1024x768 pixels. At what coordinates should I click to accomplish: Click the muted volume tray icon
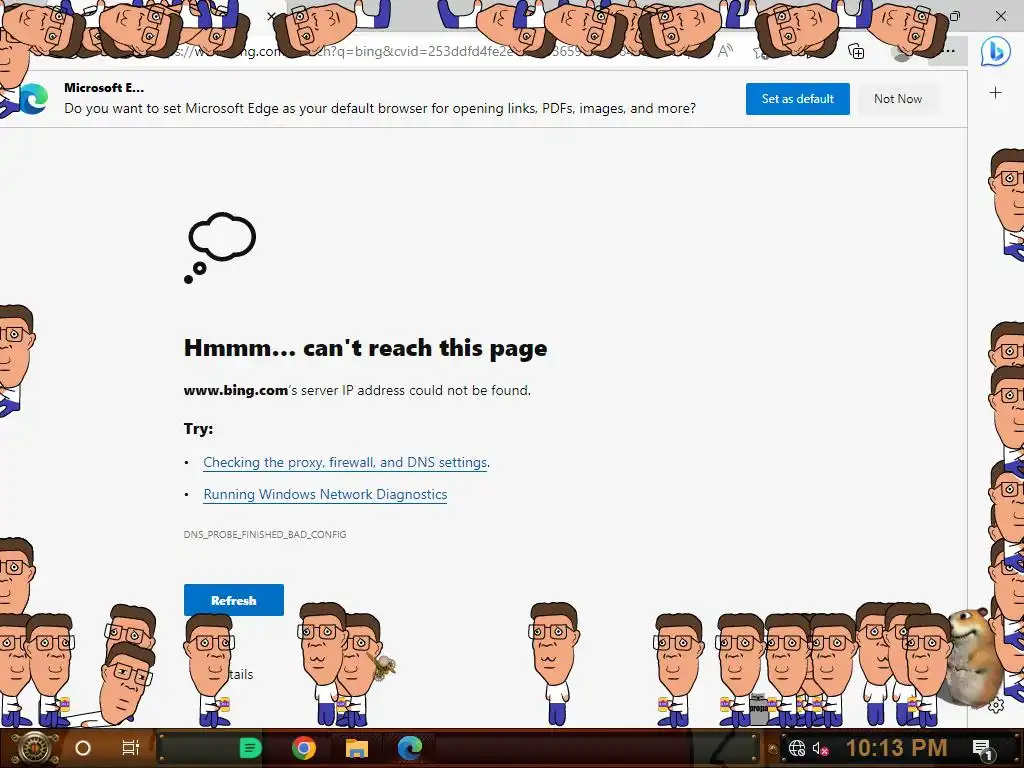(x=820, y=748)
